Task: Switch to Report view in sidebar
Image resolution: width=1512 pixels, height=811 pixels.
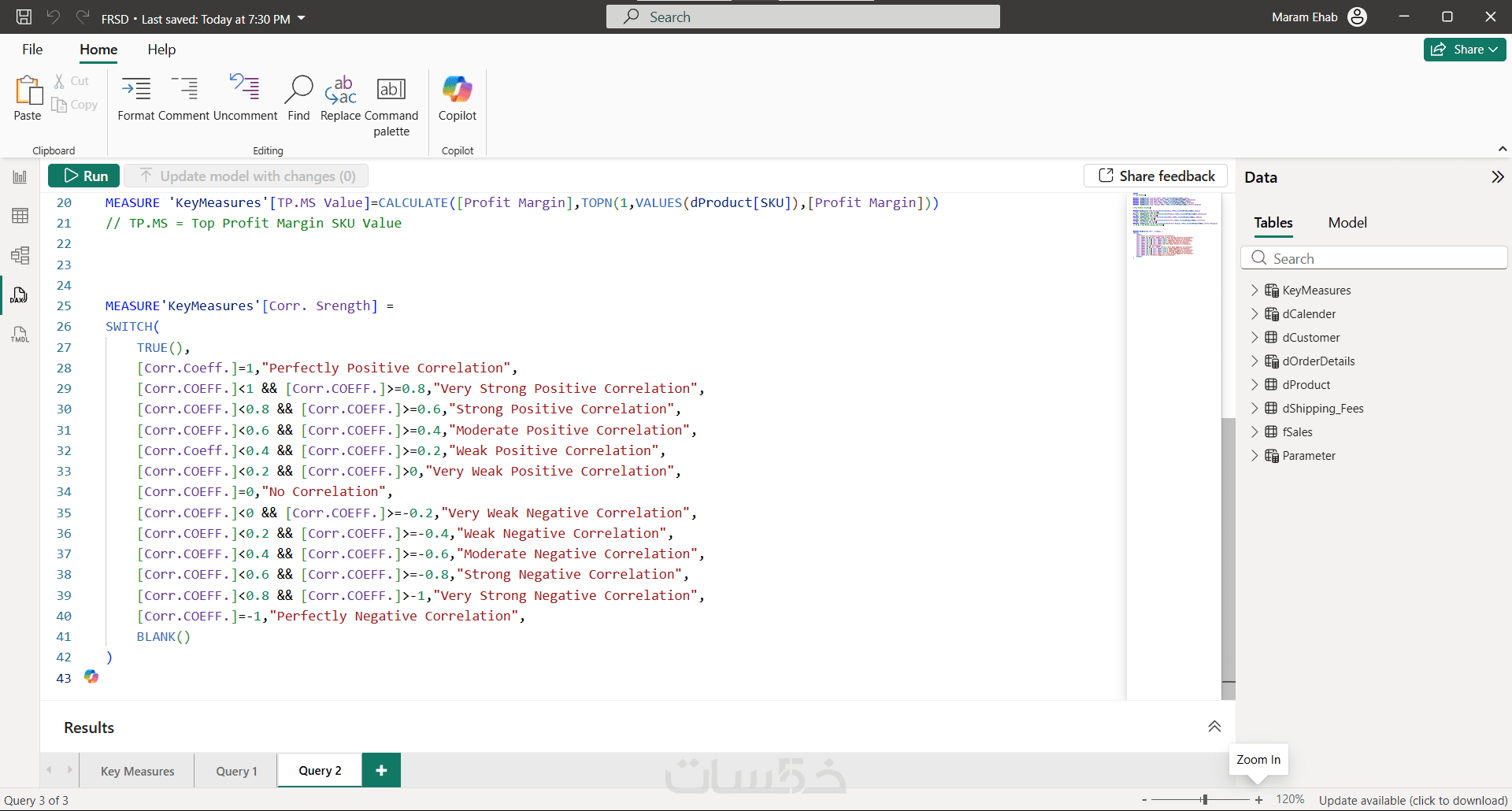Action: coord(20,177)
